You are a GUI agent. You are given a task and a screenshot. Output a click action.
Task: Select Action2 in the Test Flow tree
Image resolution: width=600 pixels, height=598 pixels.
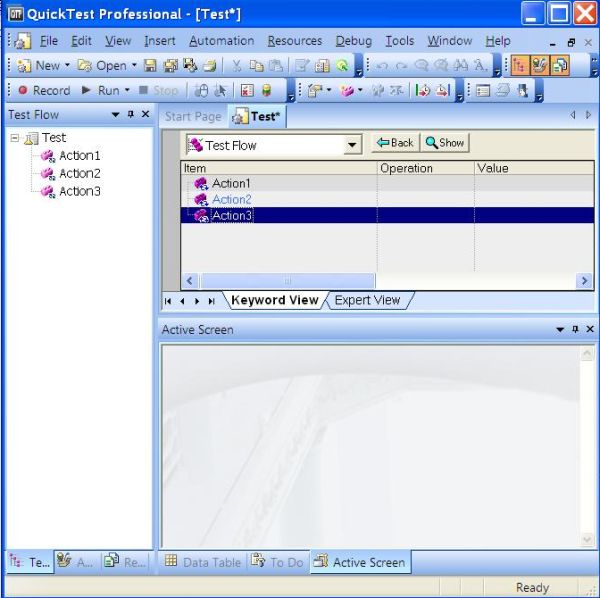click(x=80, y=173)
